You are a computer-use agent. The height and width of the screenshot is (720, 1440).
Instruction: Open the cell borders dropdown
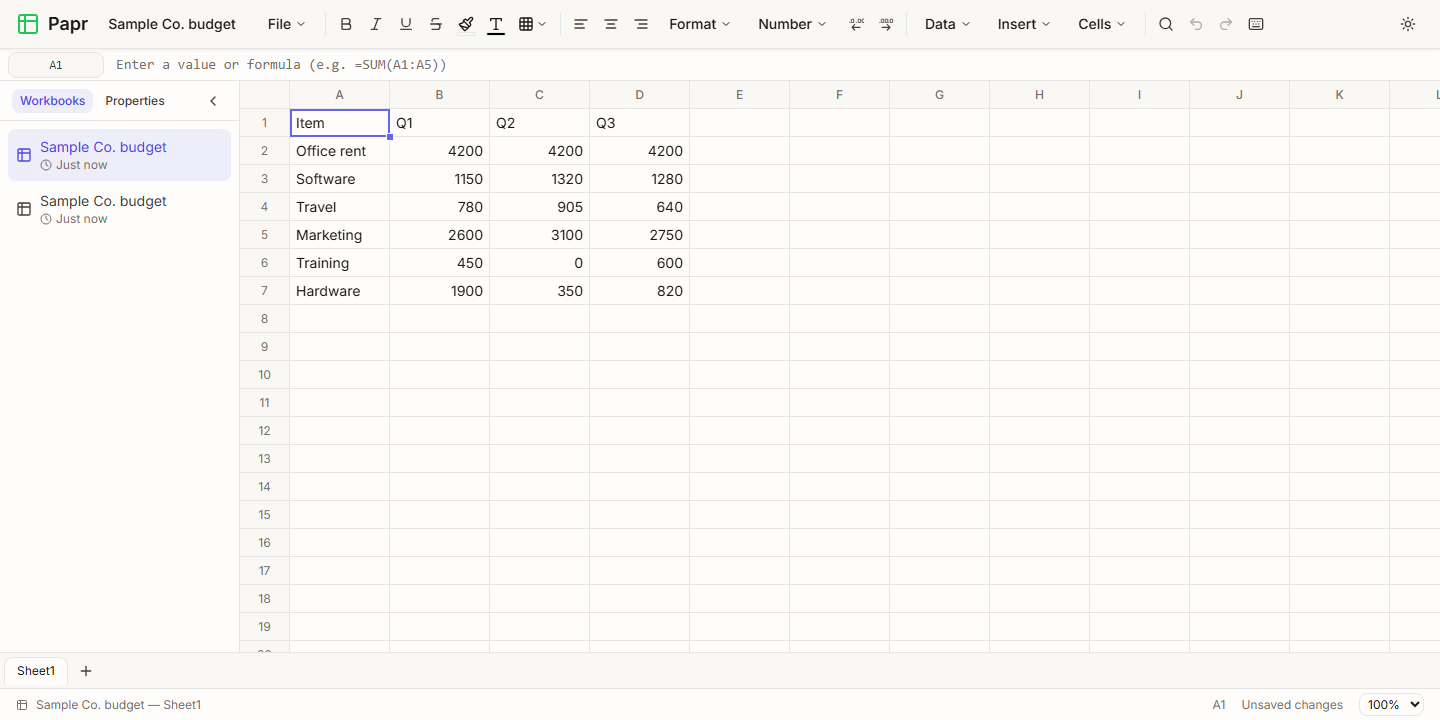532,24
